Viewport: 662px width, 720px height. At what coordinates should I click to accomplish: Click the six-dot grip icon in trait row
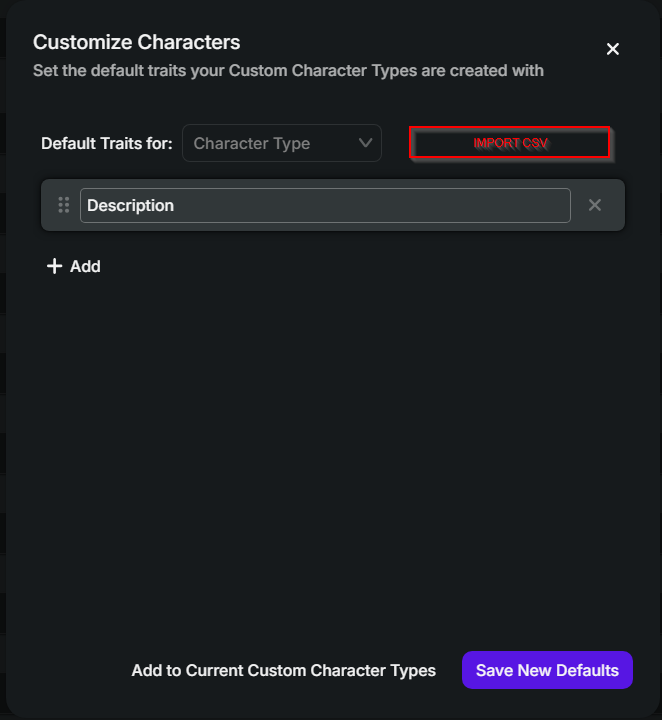point(64,205)
